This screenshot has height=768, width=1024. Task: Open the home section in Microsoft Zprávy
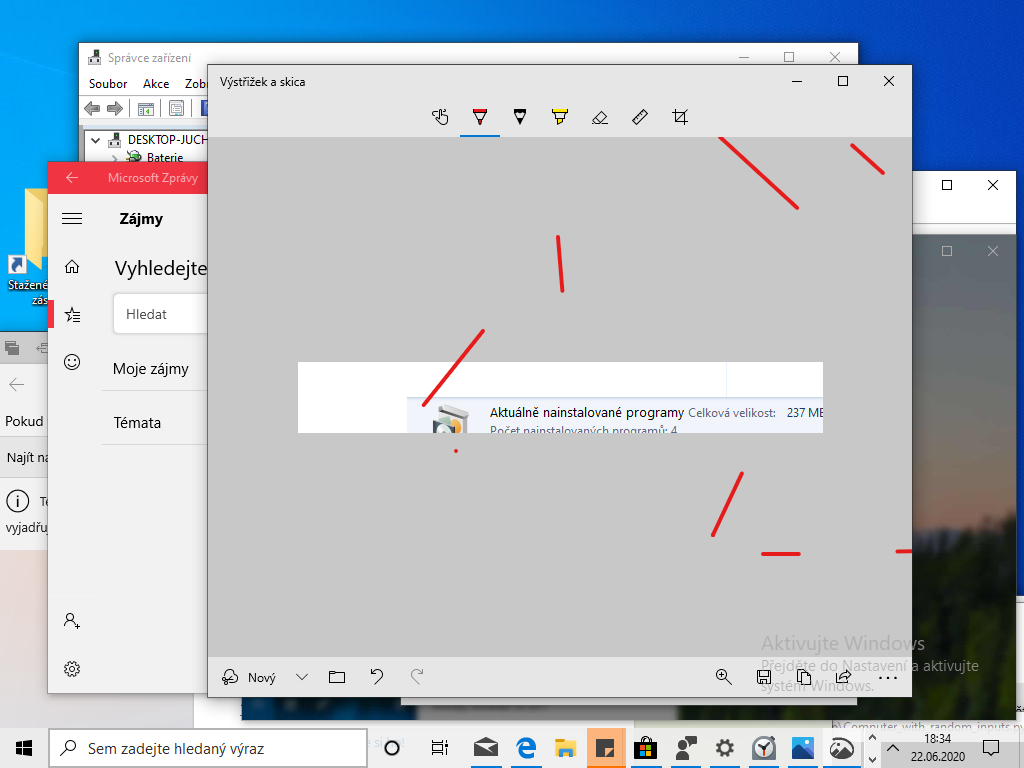pos(72,266)
